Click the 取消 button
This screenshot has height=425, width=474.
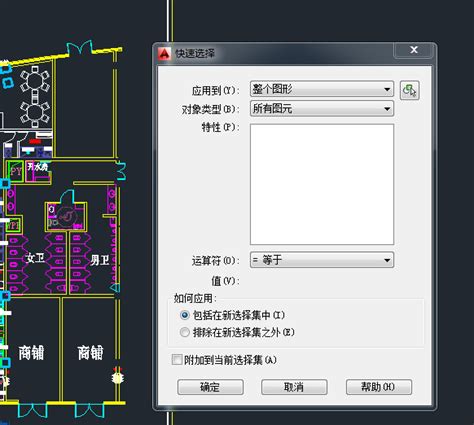(x=294, y=387)
